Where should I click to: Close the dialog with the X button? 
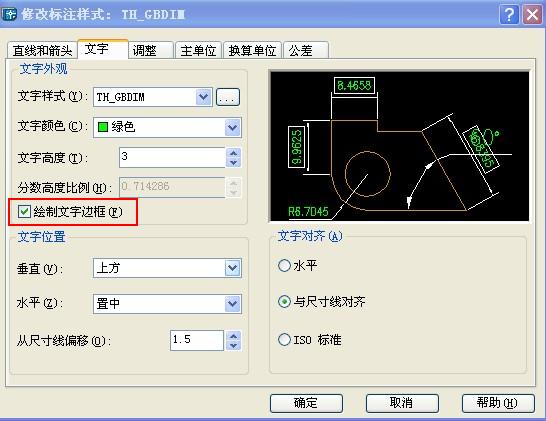pos(532,15)
